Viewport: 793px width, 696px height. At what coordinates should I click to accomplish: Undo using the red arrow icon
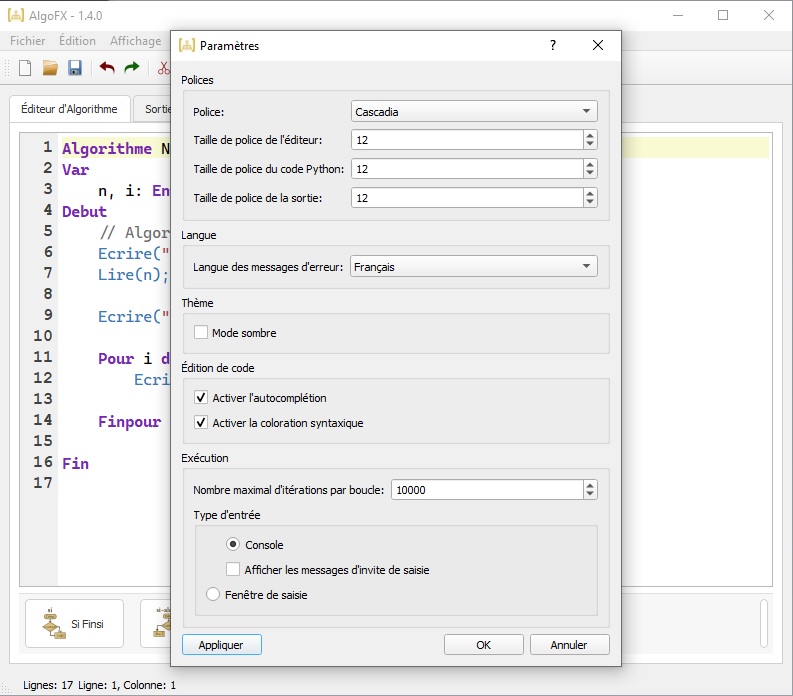[x=107, y=67]
